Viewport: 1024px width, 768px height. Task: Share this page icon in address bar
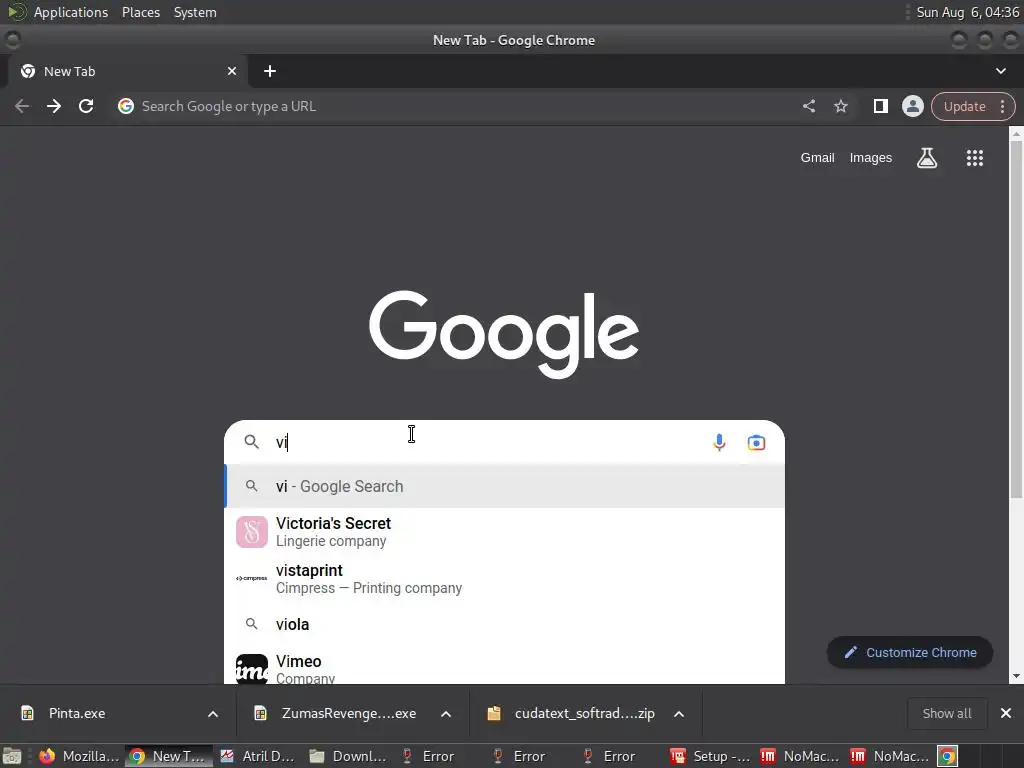tap(808, 106)
